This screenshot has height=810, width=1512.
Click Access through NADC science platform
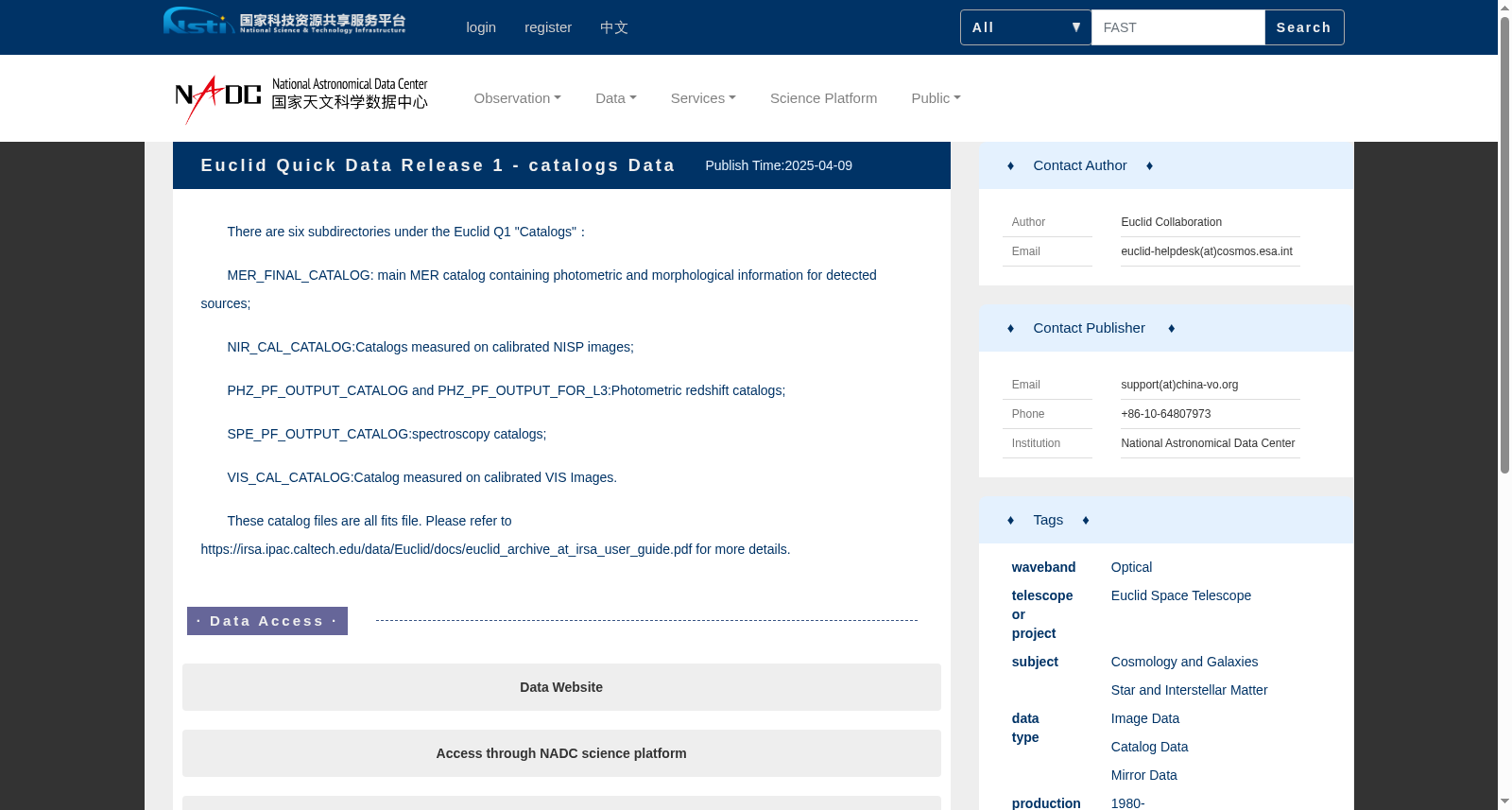(x=561, y=753)
